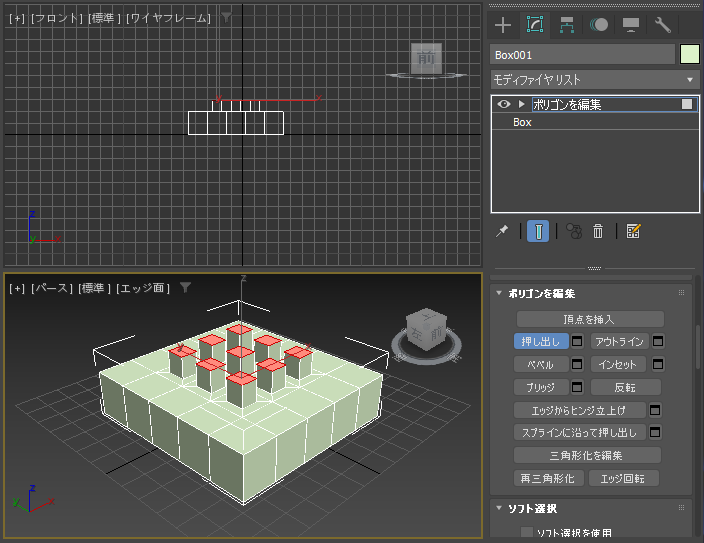The height and width of the screenshot is (543, 704).
Task: Open front viewport [標準] menu
Action: (104, 18)
